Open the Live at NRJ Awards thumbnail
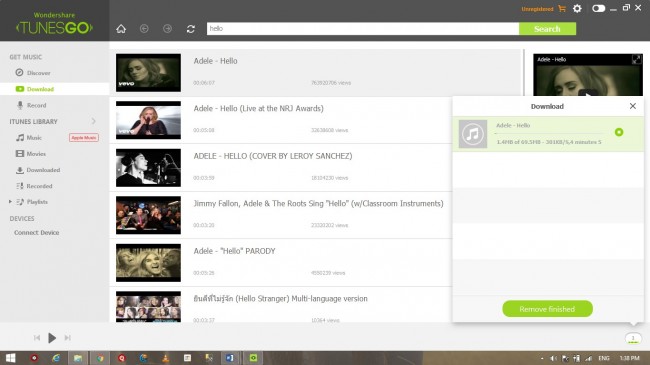This screenshot has width=650, height=365. point(148,120)
